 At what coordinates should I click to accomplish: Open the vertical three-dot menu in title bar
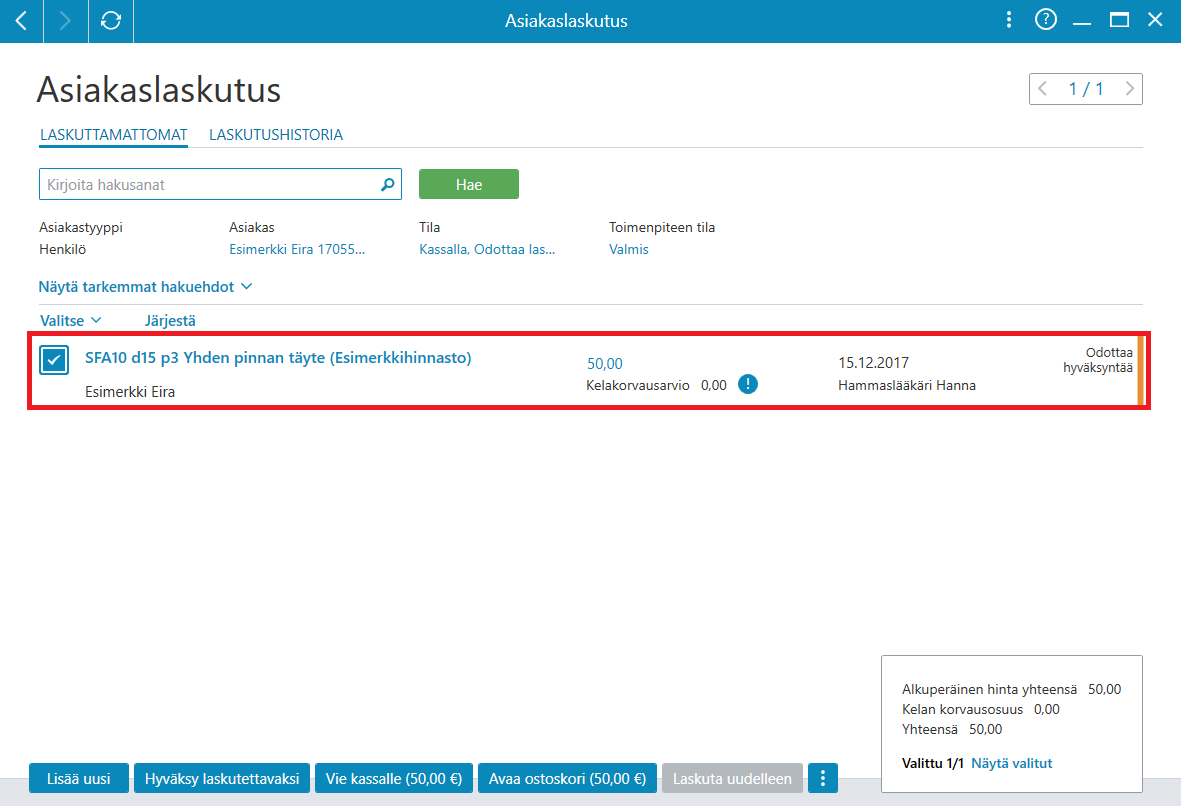point(1009,20)
